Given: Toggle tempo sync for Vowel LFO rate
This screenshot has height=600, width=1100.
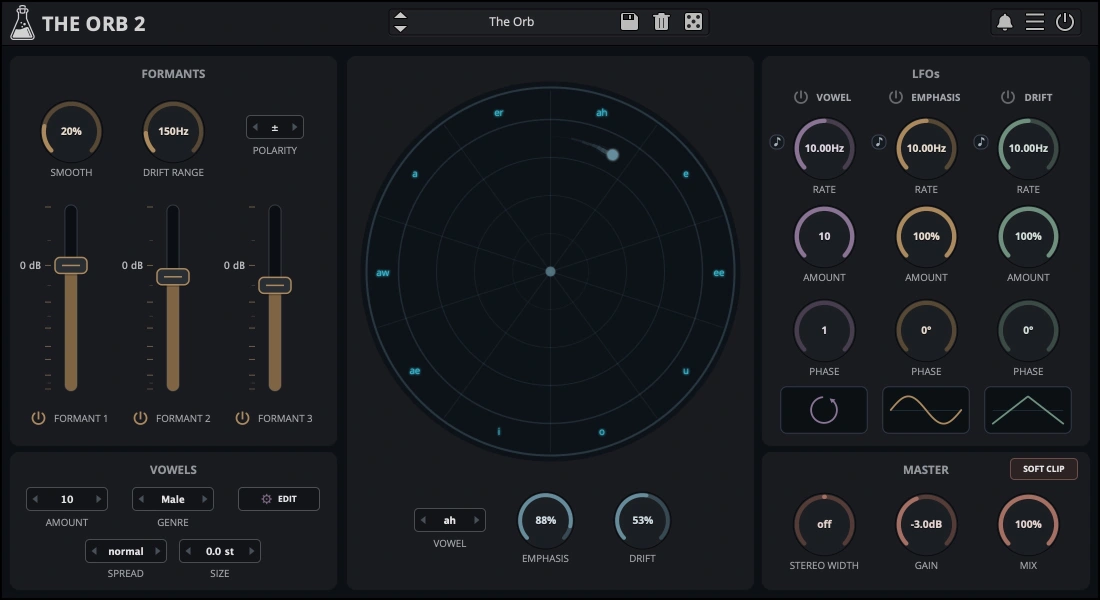Looking at the screenshot, I should 777,142.
